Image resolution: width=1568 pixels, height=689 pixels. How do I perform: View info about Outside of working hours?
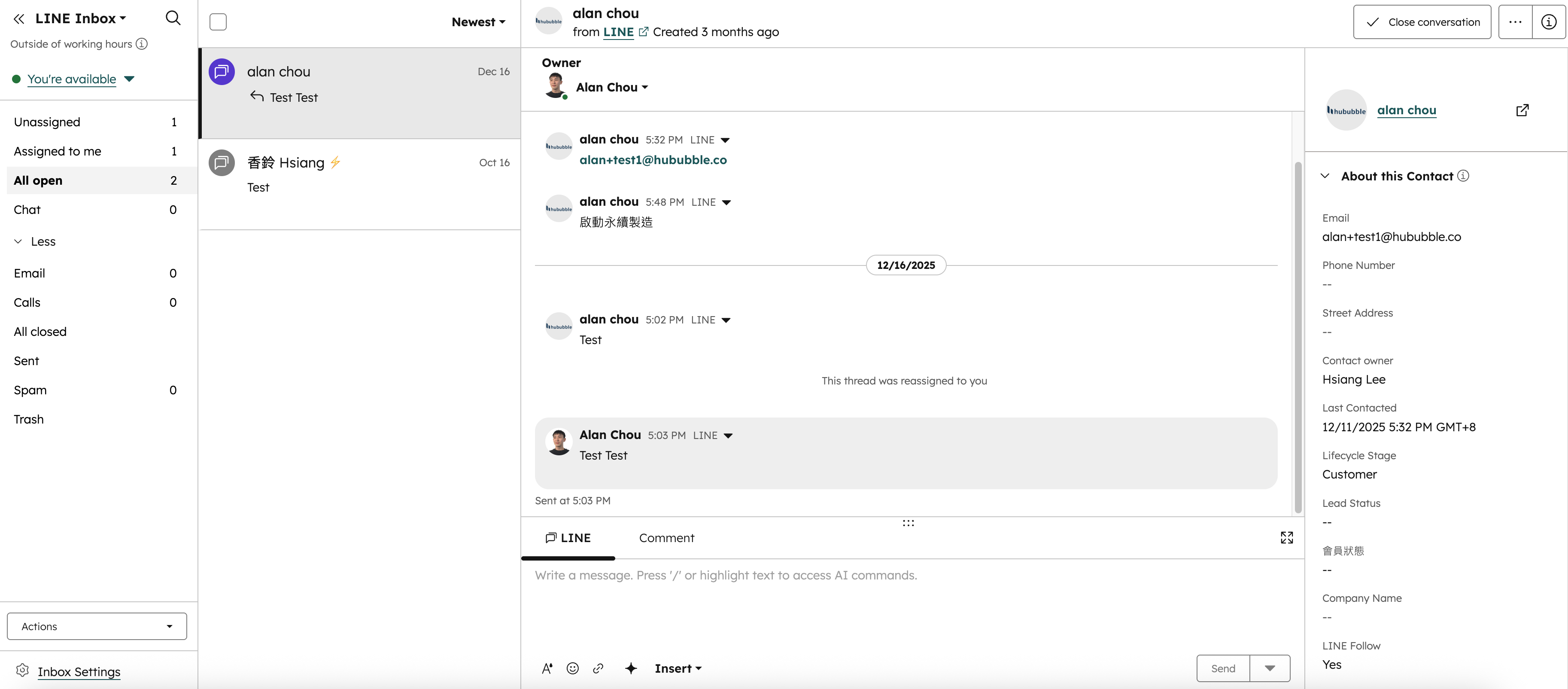142,43
